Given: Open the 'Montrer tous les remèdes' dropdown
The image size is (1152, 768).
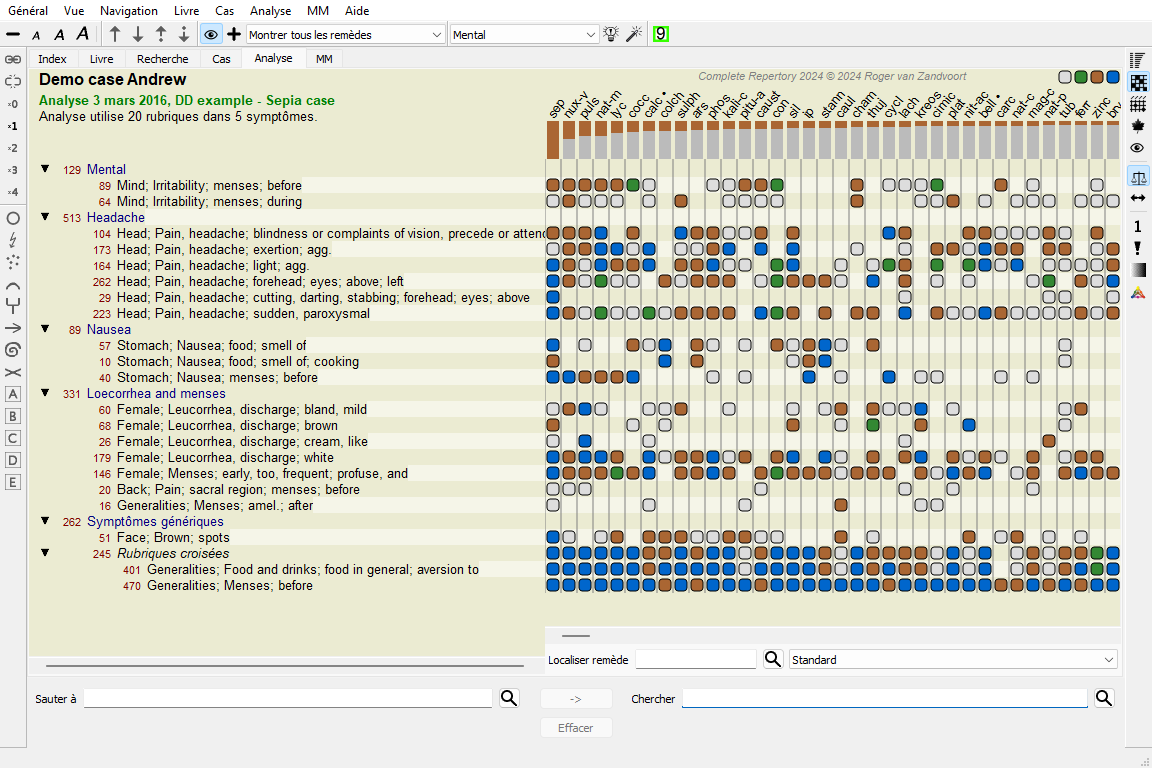Looking at the screenshot, I should [x=345, y=35].
